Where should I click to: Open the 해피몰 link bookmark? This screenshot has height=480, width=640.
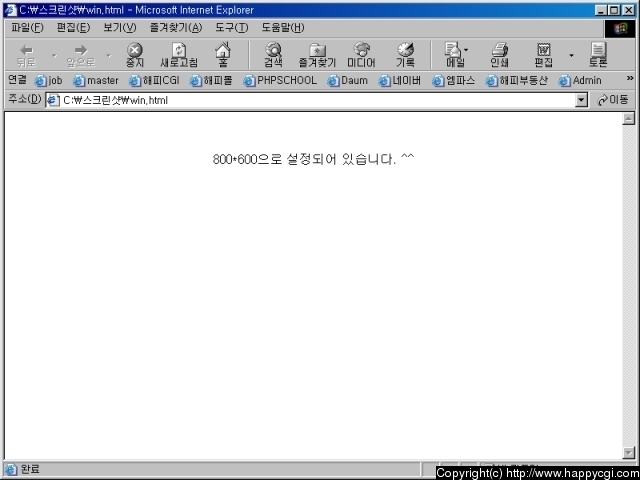click(211, 81)
